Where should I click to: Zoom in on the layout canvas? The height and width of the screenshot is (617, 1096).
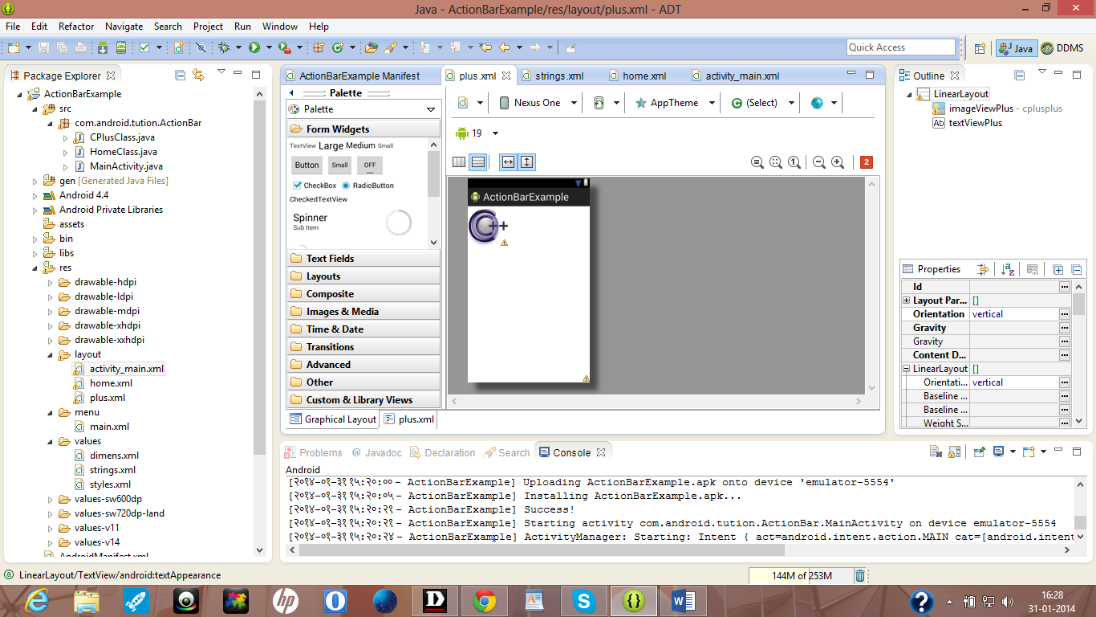coord(838,161)
